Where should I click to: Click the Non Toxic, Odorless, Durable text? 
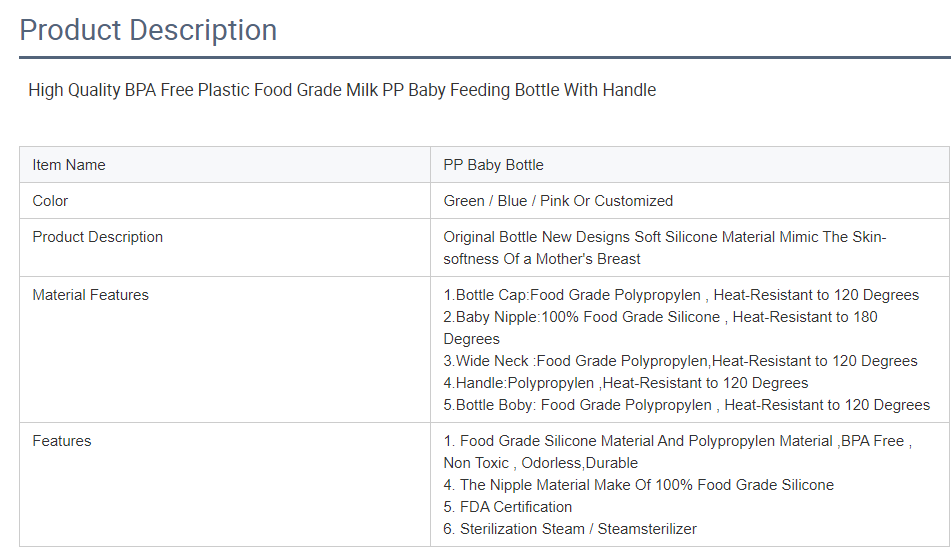coord(540,463)
